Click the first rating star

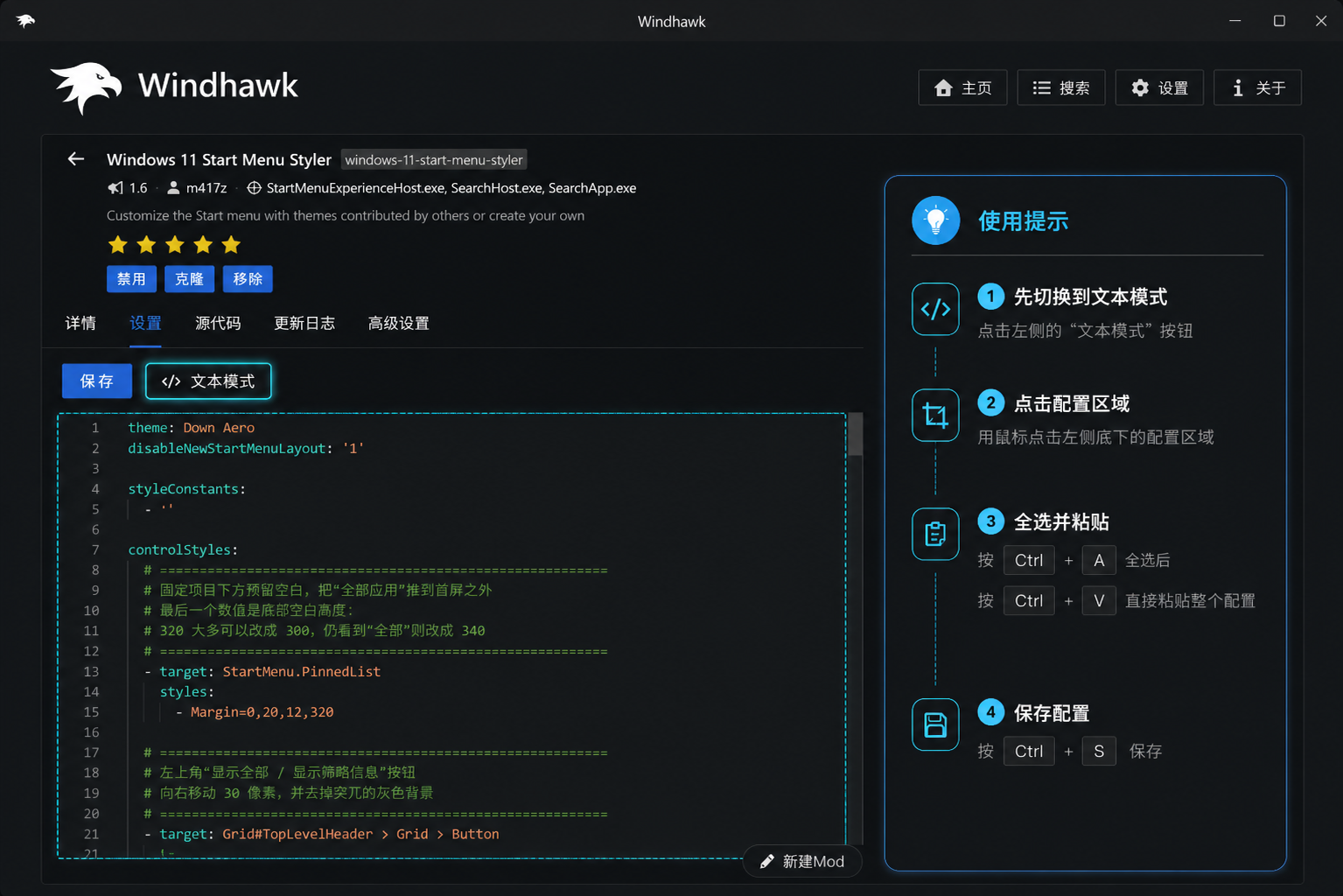(118, 245)
